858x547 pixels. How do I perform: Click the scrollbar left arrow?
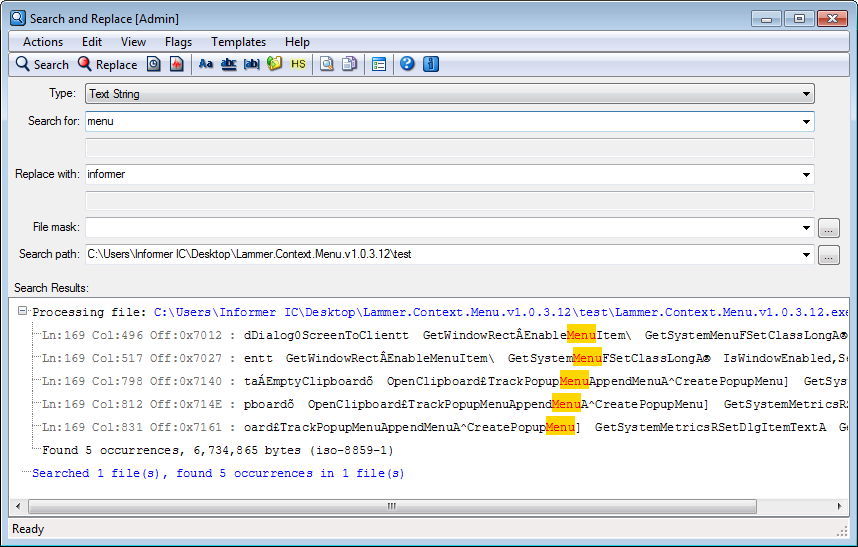pos(18,507)
